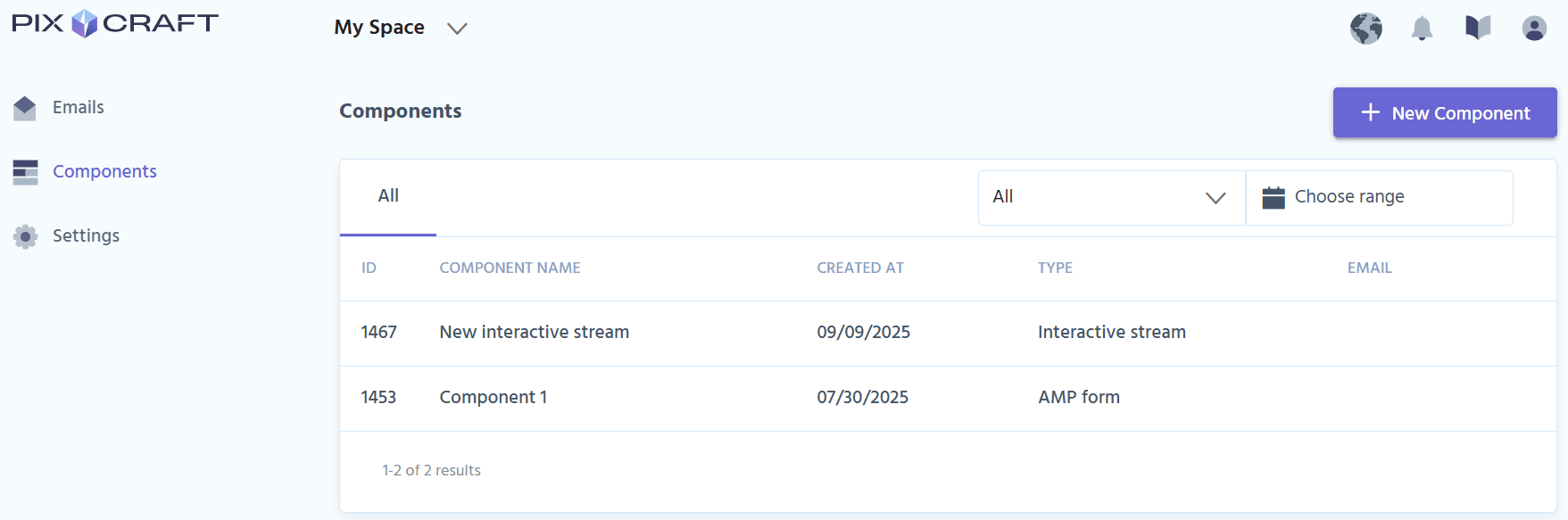Click the Choose range date field

tap(1379, 197)
